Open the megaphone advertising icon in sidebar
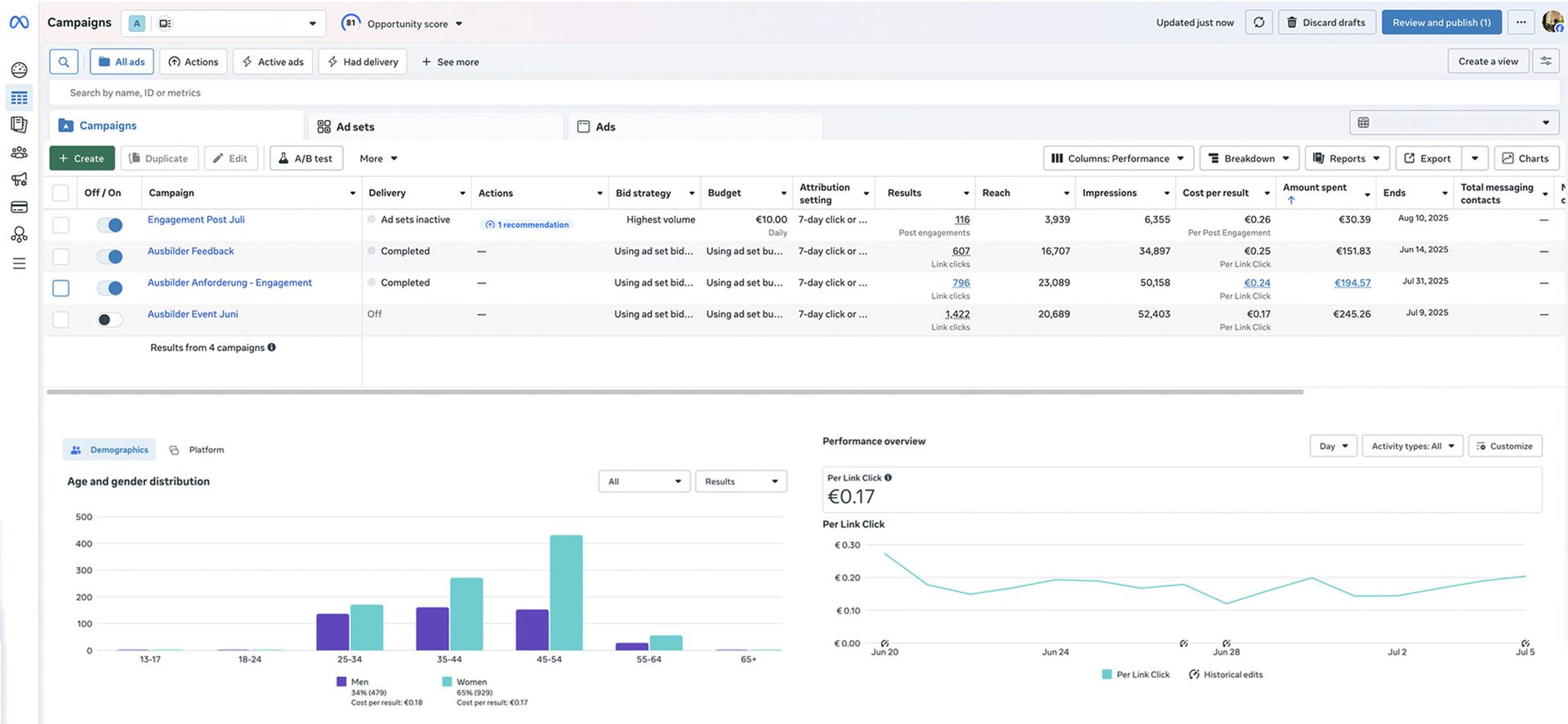 click(19, 180)
